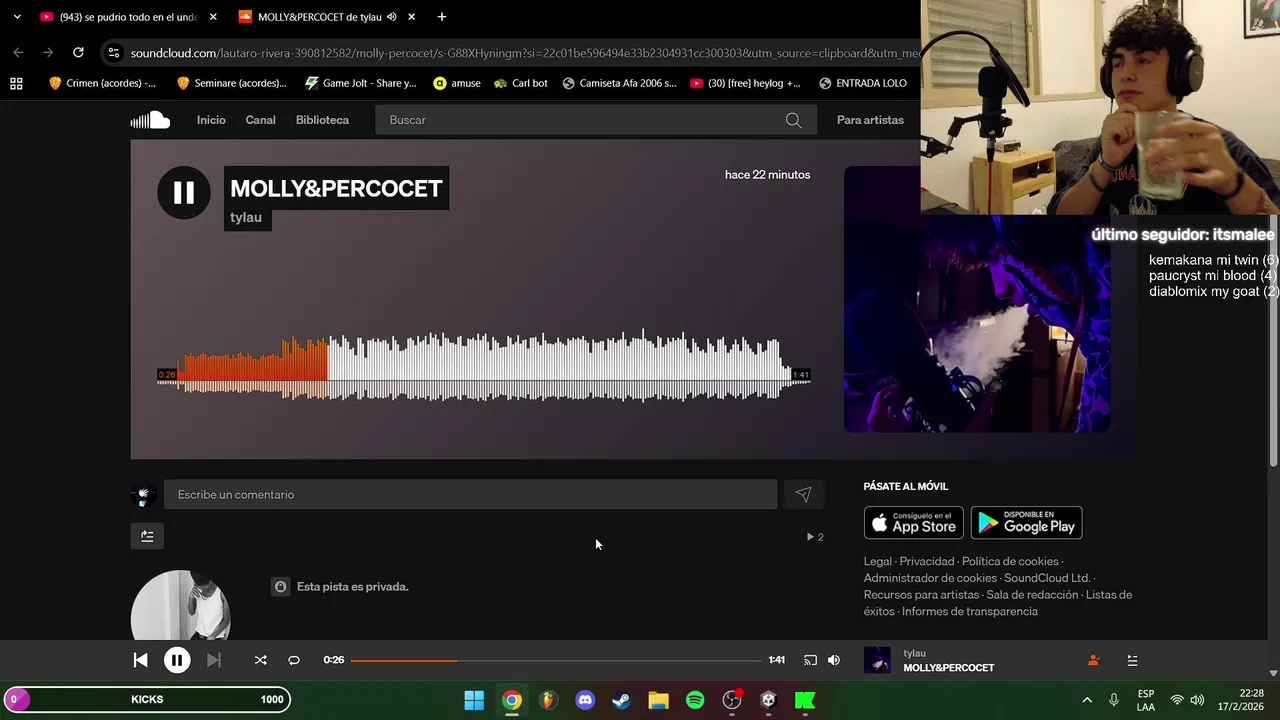This screenshot has width=1280, height=720.
Task: Open Spotify from the taskbar
Action: coord(695,700)
